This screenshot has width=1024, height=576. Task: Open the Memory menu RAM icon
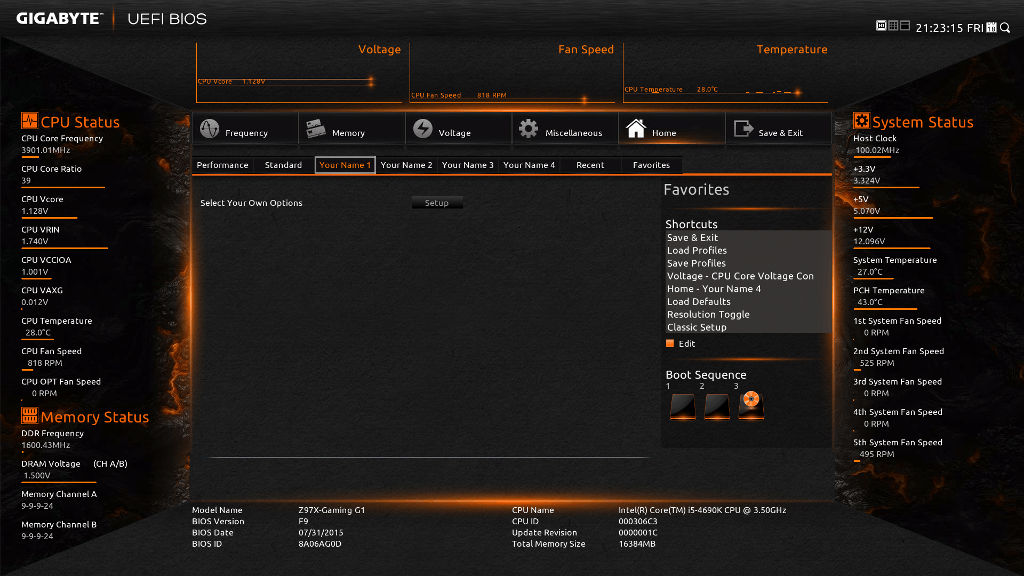tap(316, 129)
